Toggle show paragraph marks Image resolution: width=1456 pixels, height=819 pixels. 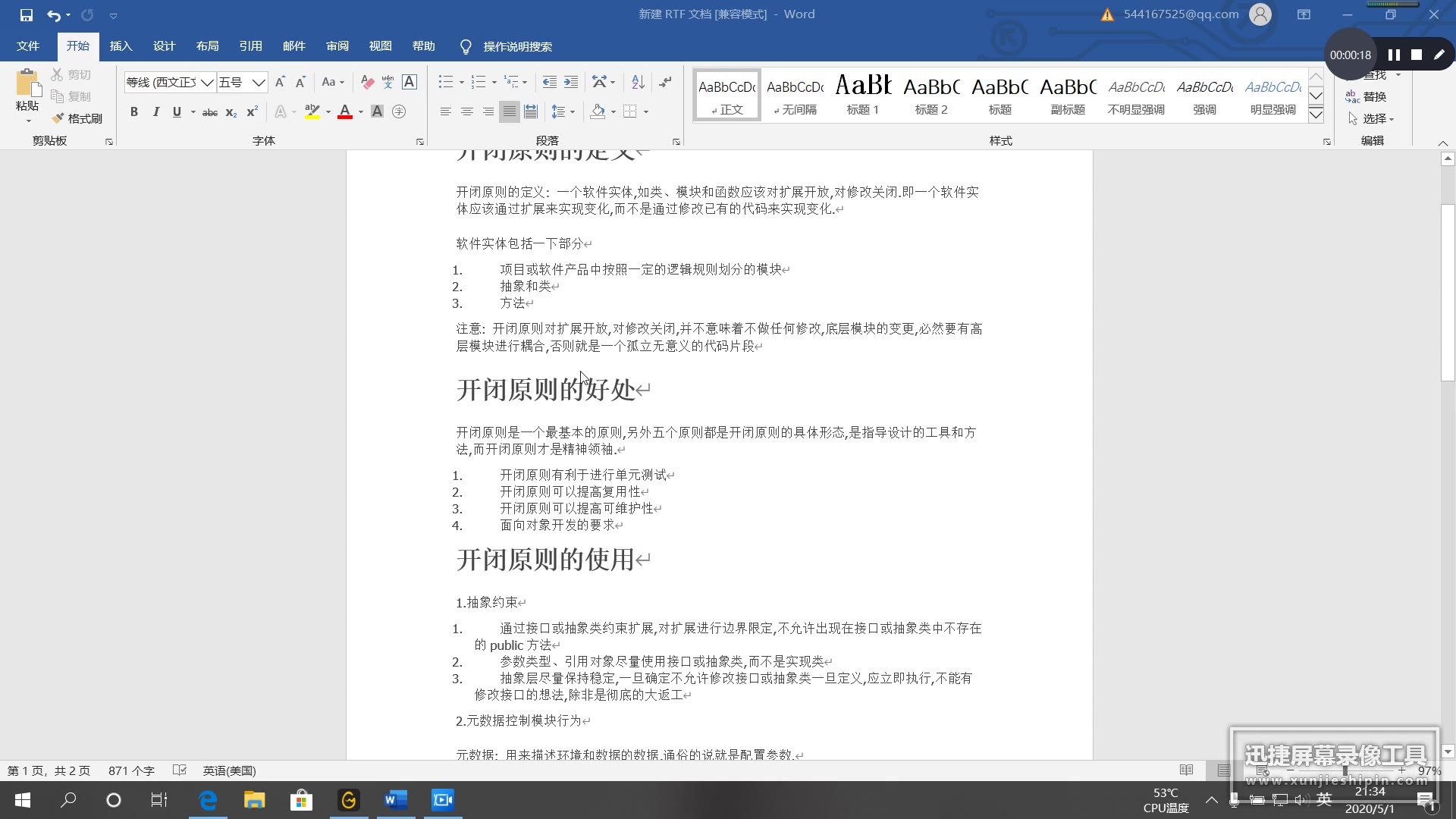pyautogui.click(x=665, y=82)
